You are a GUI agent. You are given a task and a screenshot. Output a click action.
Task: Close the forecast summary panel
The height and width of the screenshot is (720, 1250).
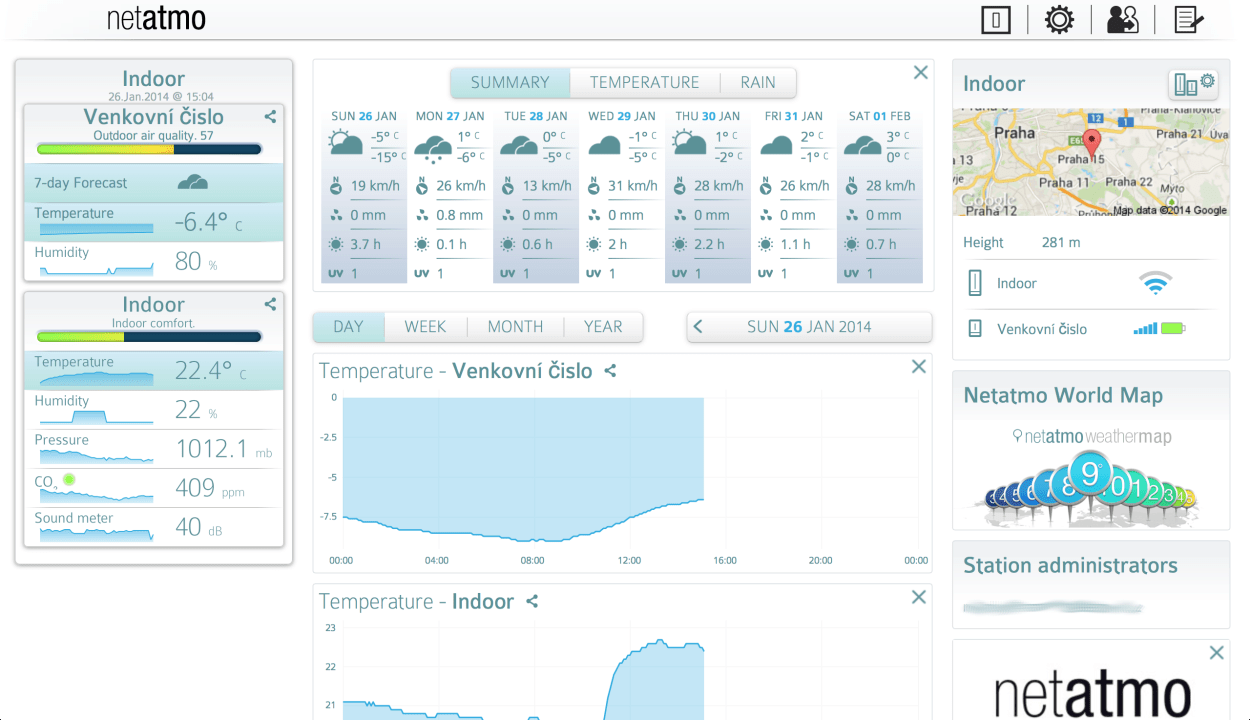920,72
